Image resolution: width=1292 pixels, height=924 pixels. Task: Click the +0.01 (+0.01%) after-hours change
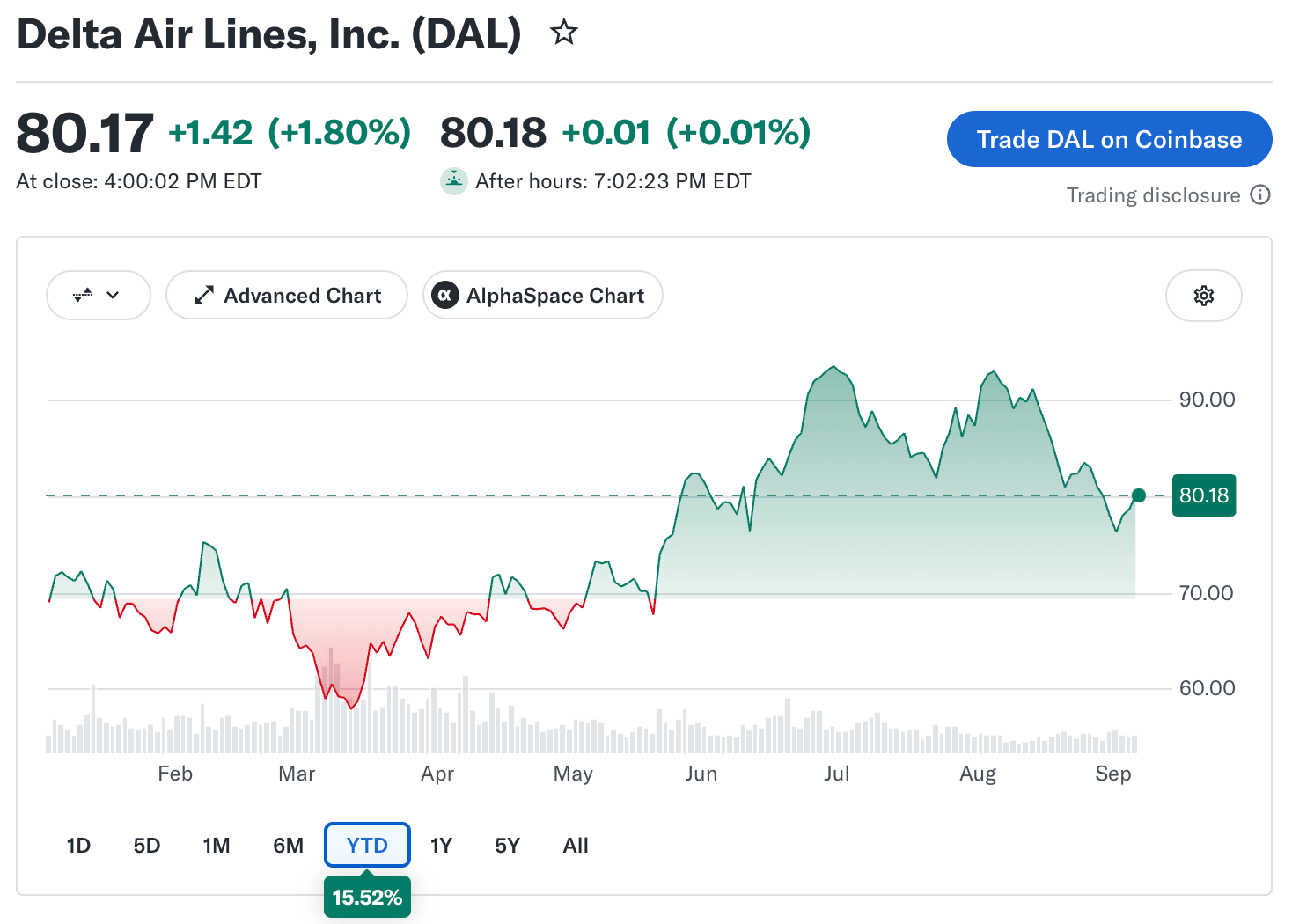tap(686, 132)
